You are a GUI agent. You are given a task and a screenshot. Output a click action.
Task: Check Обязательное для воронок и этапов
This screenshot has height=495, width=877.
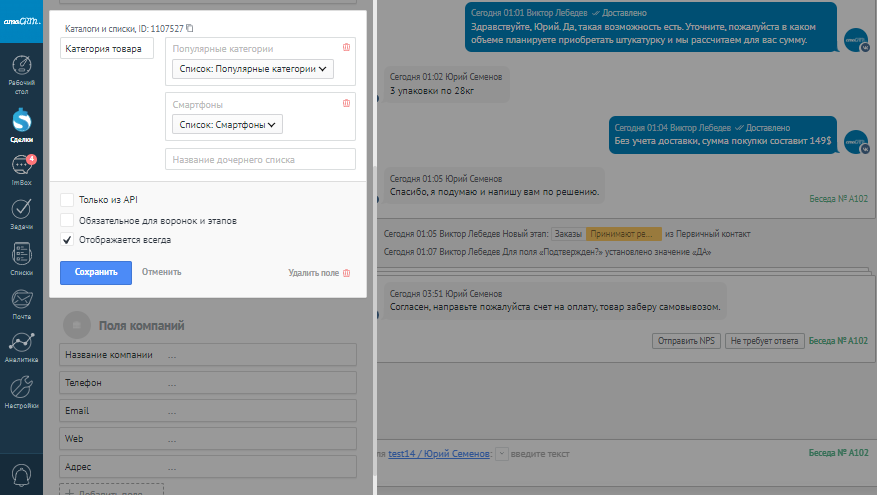point(67,219)
